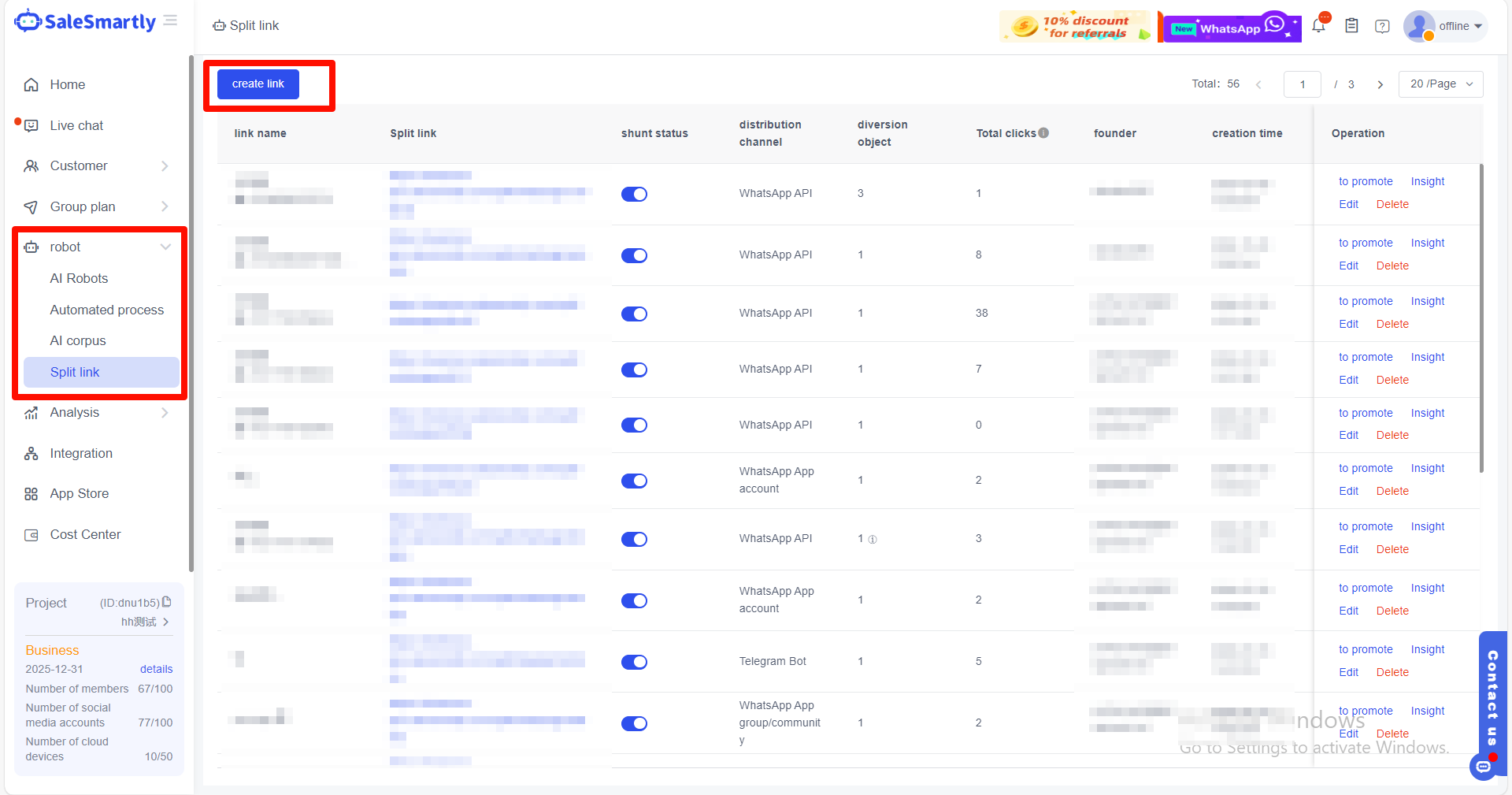The image size is (1512, 795).
Task: Click the WhatsApp promotion banner
Action: click(x=1232, y=27)
